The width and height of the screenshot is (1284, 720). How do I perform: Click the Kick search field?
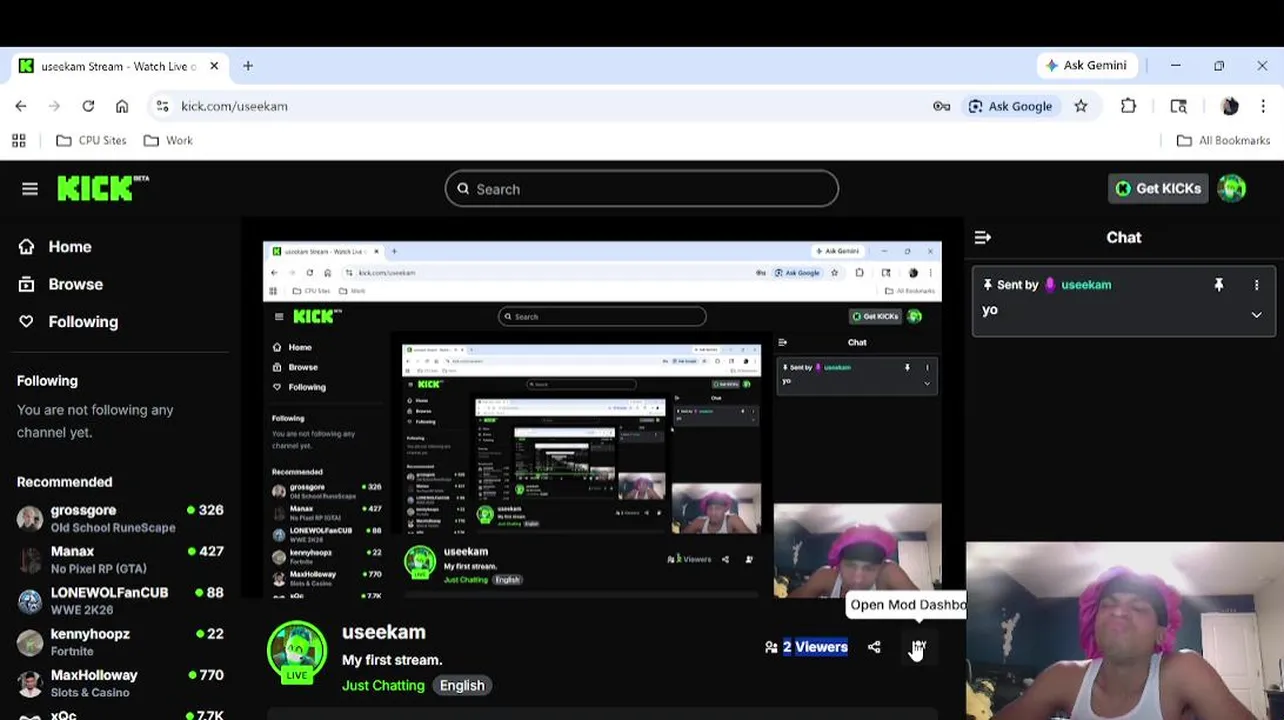(642, 189)
